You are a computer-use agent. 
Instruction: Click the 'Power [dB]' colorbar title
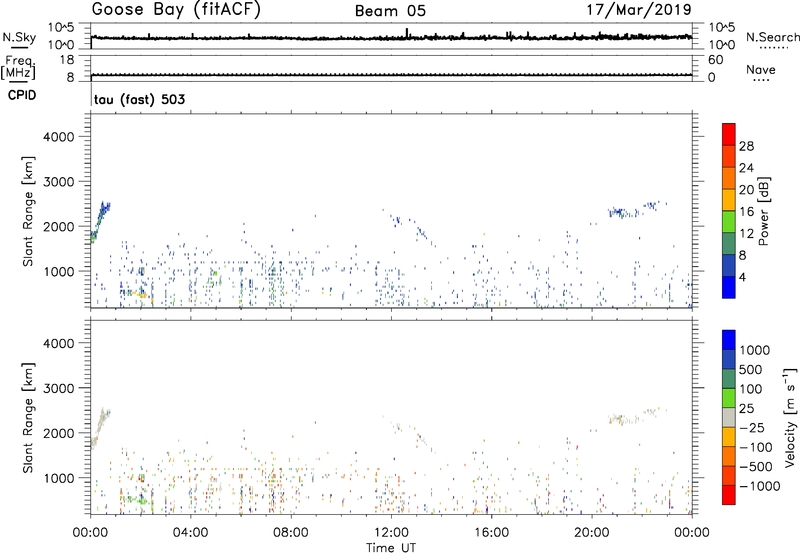coord(763,211)
